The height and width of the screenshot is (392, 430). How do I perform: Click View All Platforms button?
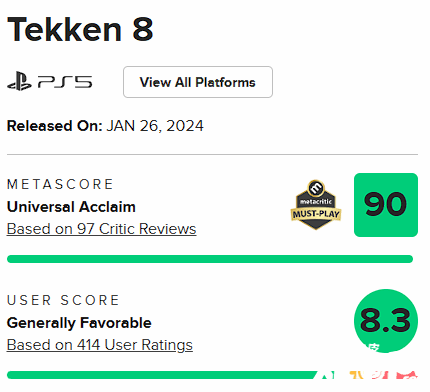[198, 82]
